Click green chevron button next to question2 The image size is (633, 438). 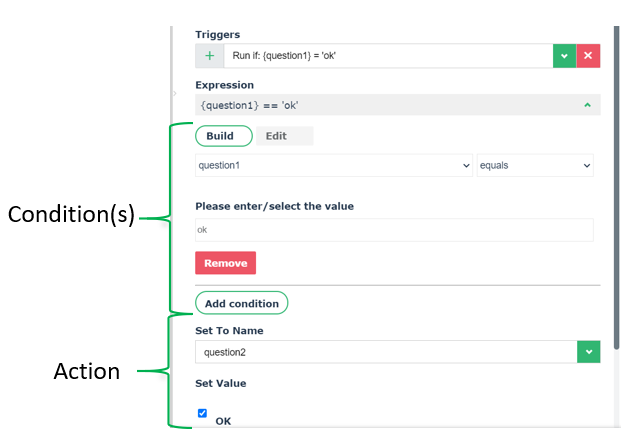pos(589,352)
